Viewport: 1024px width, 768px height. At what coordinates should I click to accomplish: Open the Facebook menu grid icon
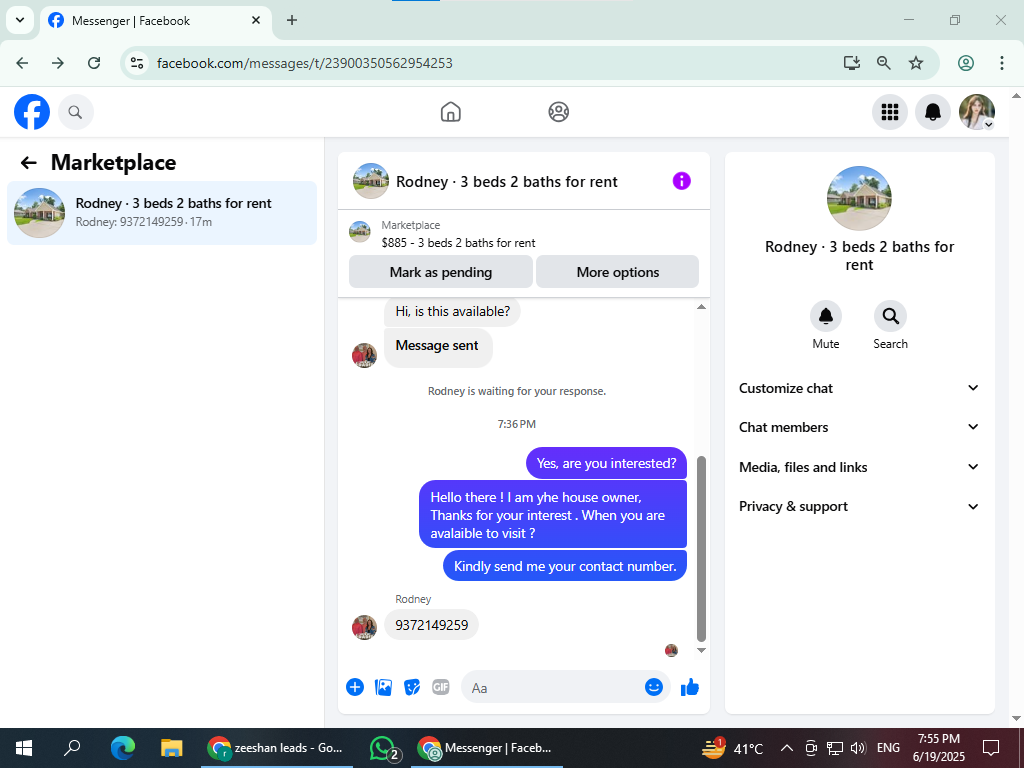[889, 112]
